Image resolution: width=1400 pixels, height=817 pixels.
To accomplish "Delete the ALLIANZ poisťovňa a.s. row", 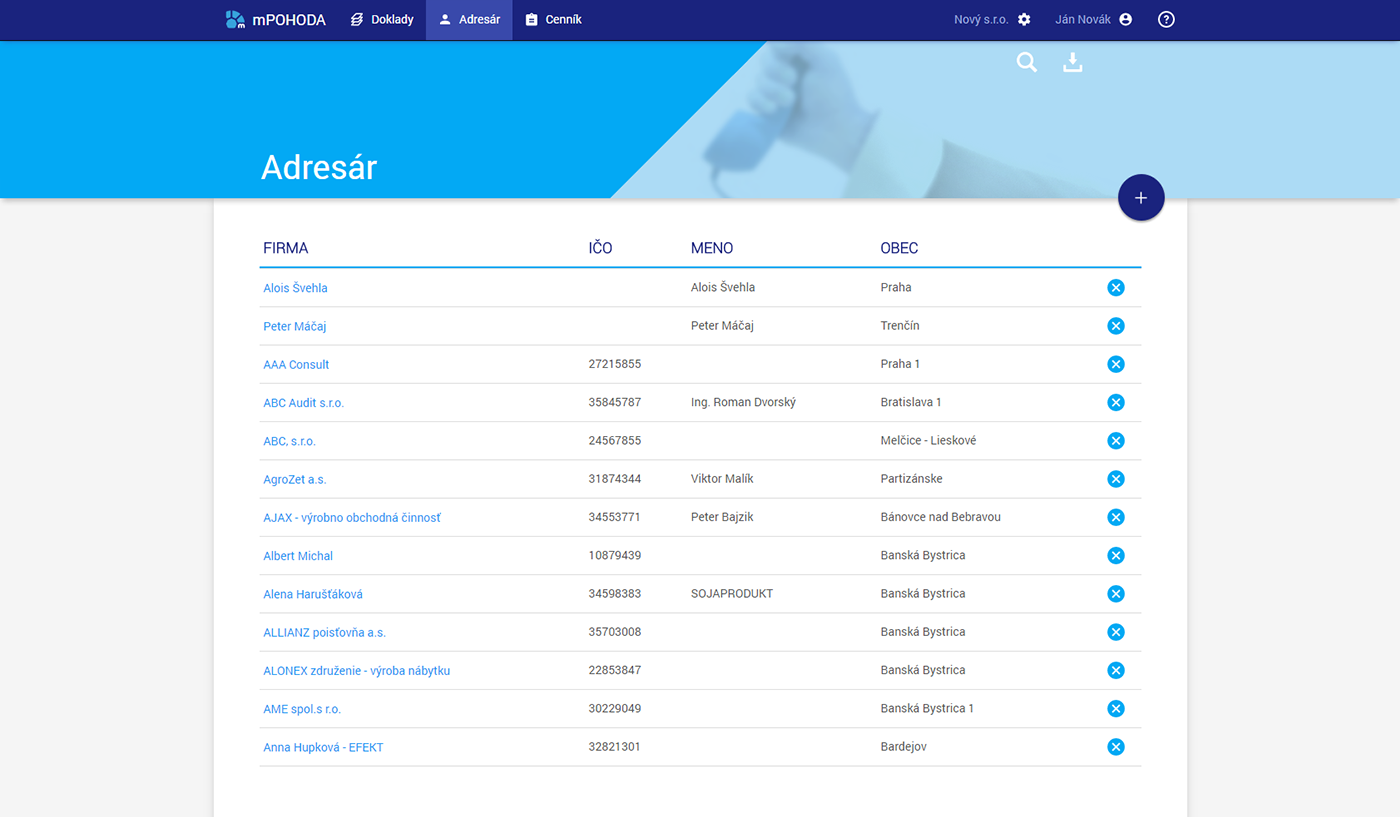I will tap(1116, 632).
